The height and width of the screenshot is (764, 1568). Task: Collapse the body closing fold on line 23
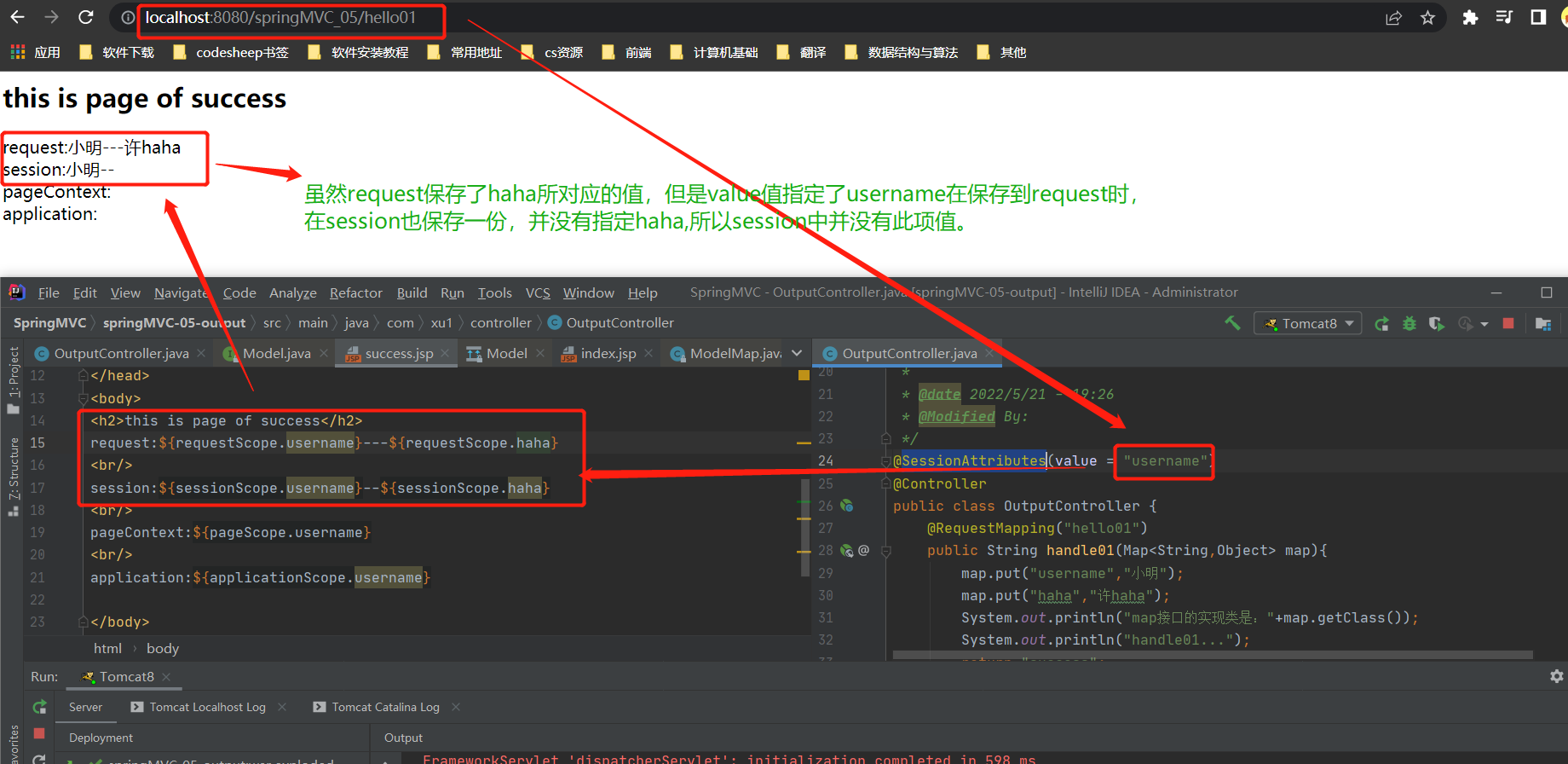click(84, 622)
